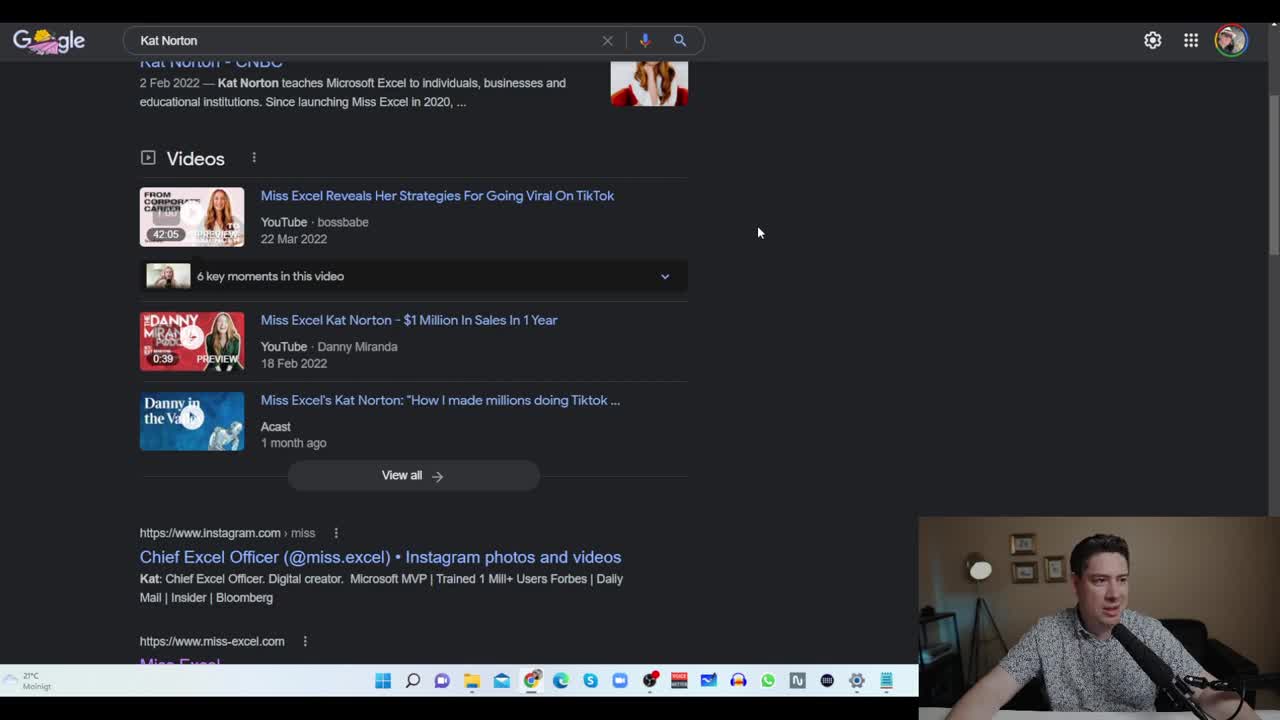Open the Danny Miranda video thumbnail
Screen dimensions: 1280x720
pos(192,341)
